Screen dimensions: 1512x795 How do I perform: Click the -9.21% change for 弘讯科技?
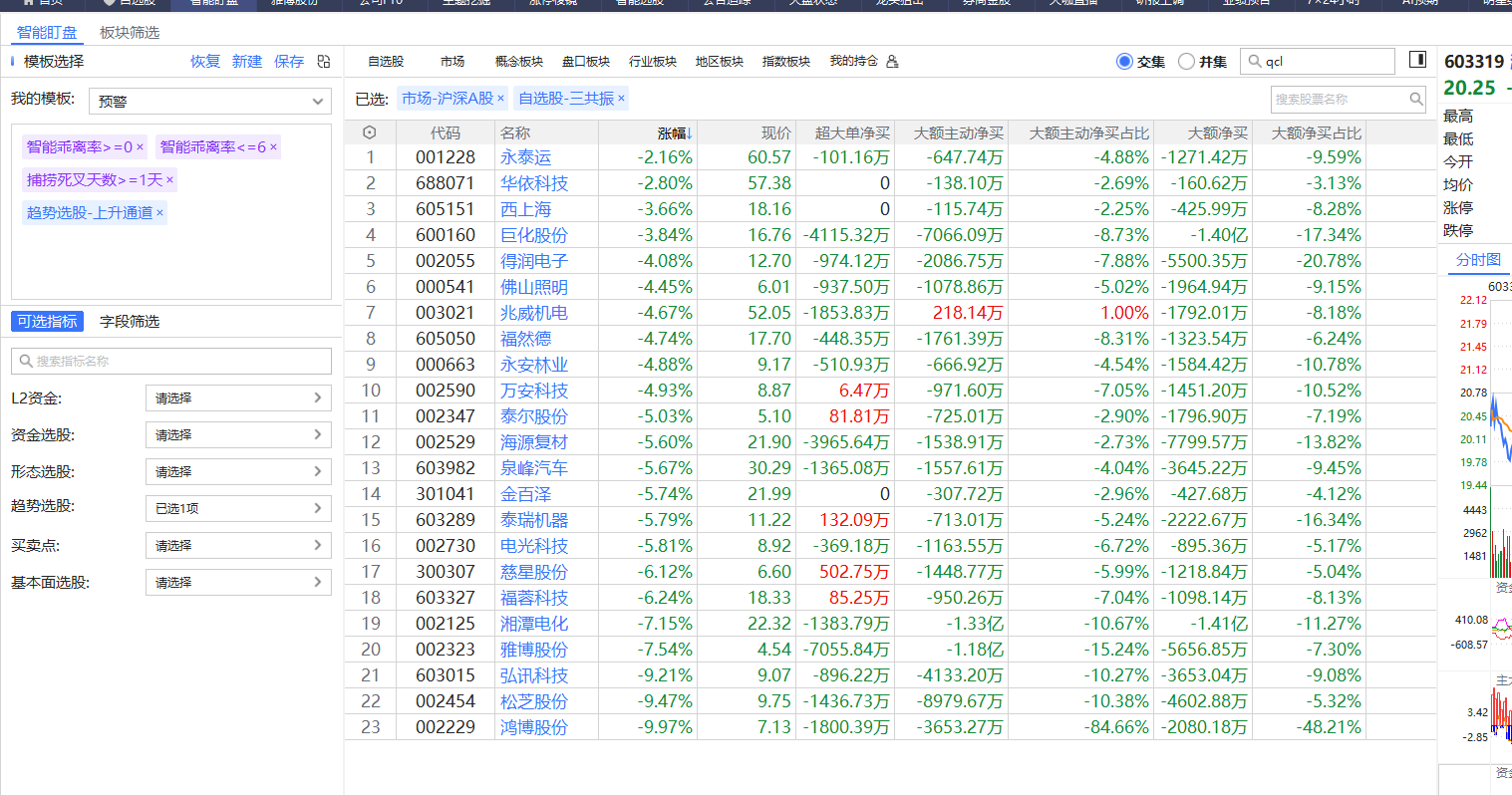click(x=665, y=675)
